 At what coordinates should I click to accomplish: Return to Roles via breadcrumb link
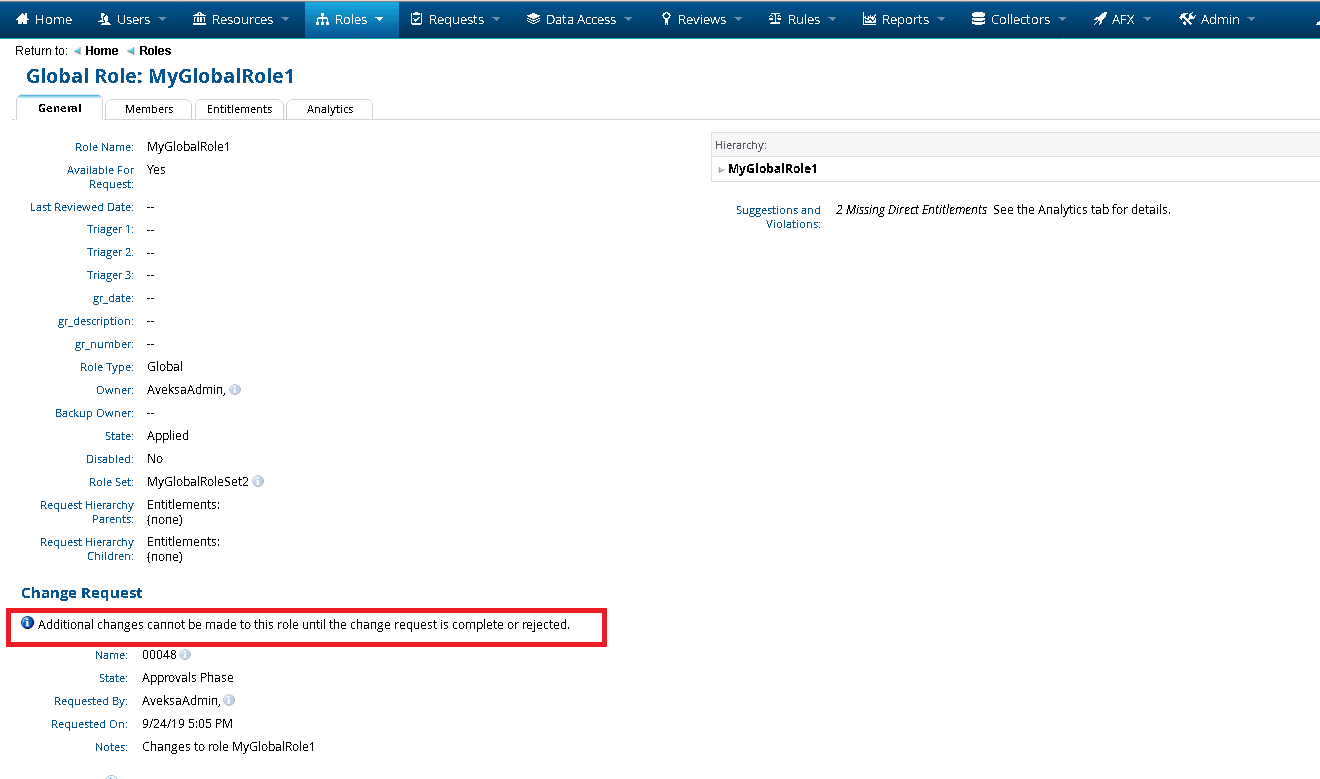pos(155,51)
